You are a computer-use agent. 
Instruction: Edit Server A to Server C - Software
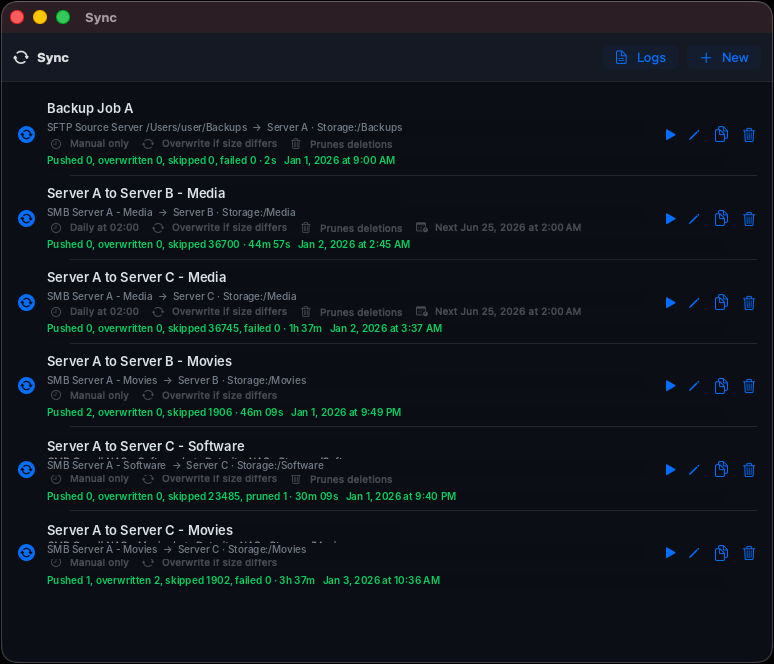coord(694,469)
